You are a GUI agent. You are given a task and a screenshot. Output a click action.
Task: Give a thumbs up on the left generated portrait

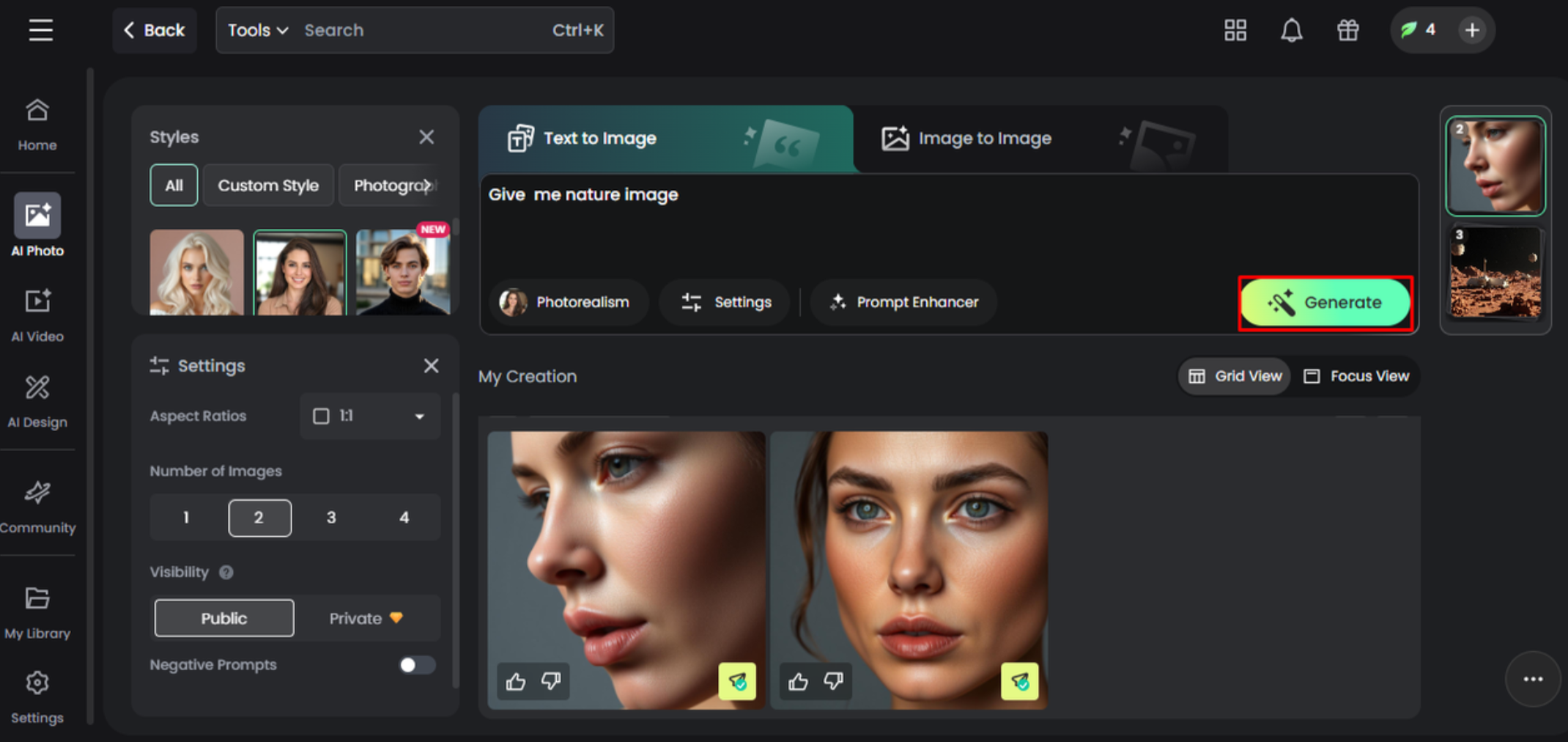click(515, 682)
